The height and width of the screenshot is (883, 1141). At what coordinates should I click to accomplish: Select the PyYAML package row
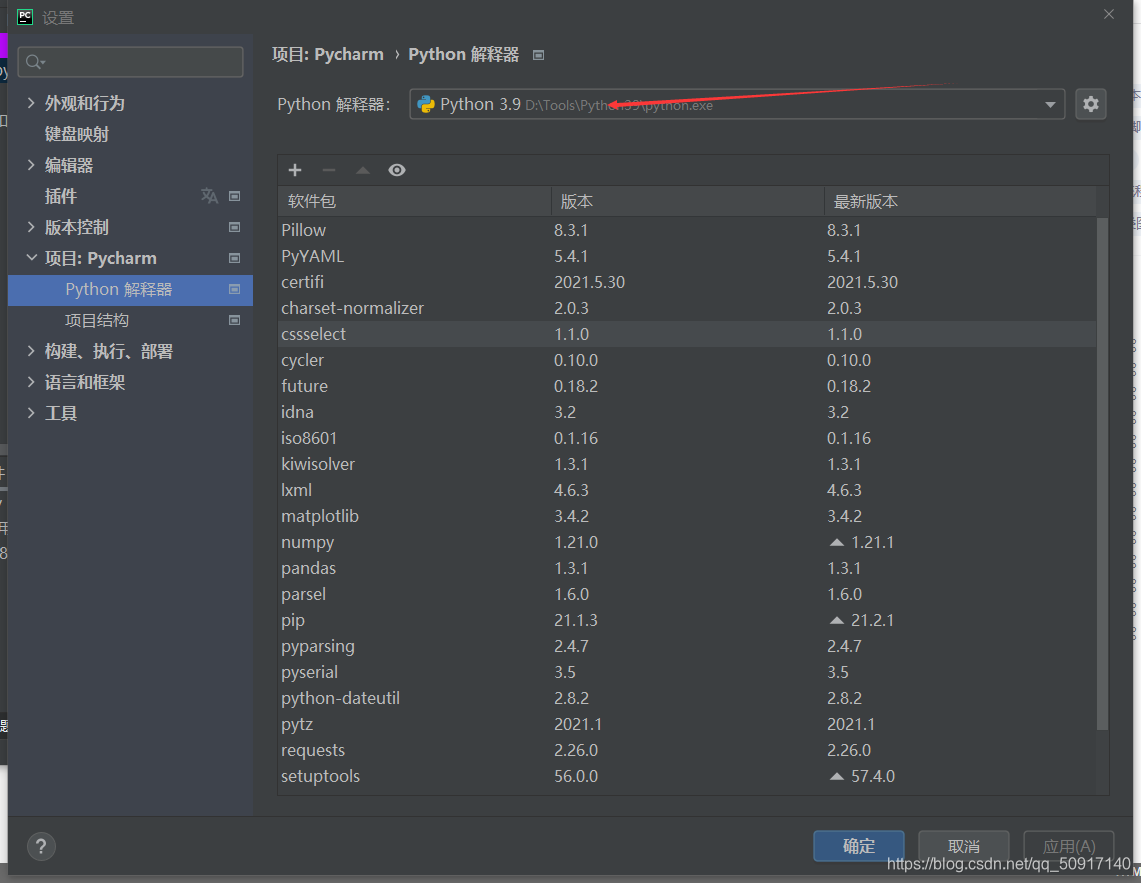click(687, 256)
